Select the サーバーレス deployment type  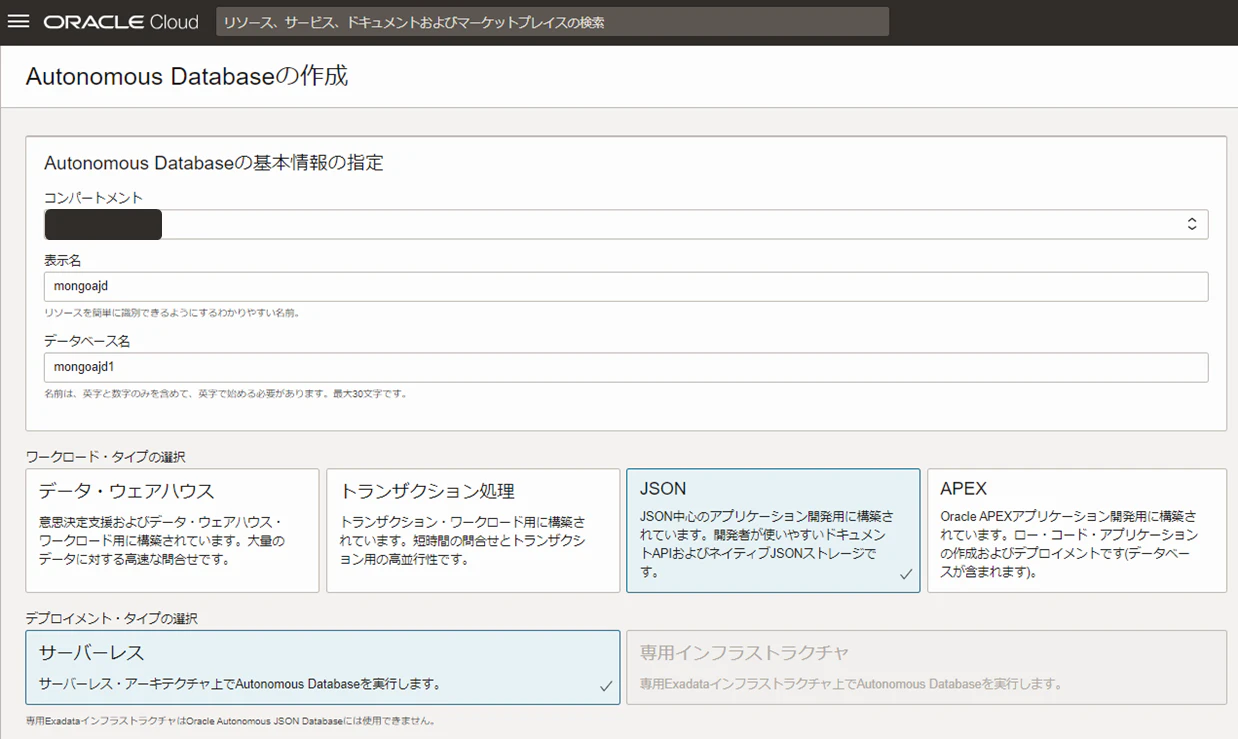[322, 667]
